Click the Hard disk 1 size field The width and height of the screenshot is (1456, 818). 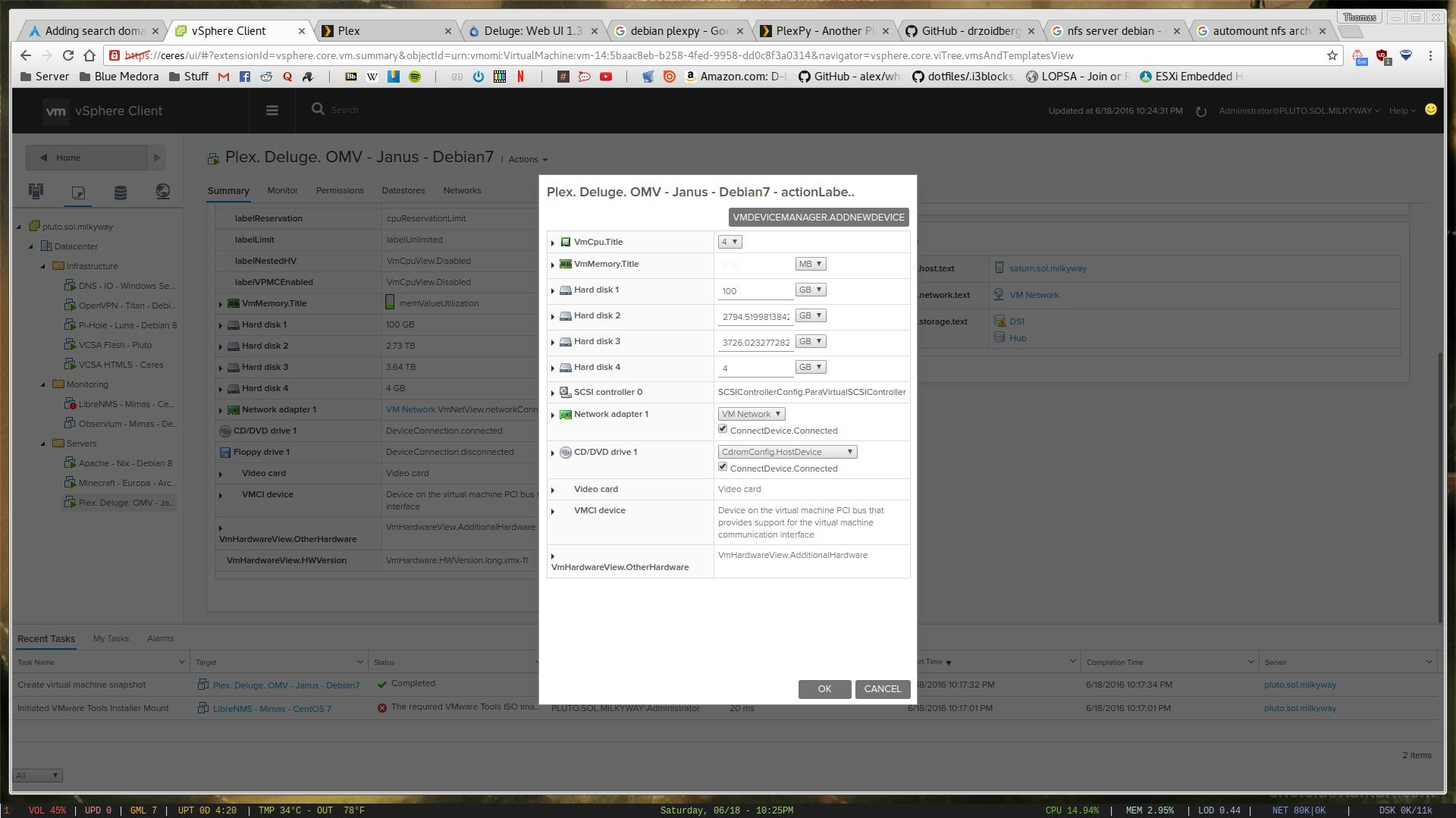(x=755, y=291)
